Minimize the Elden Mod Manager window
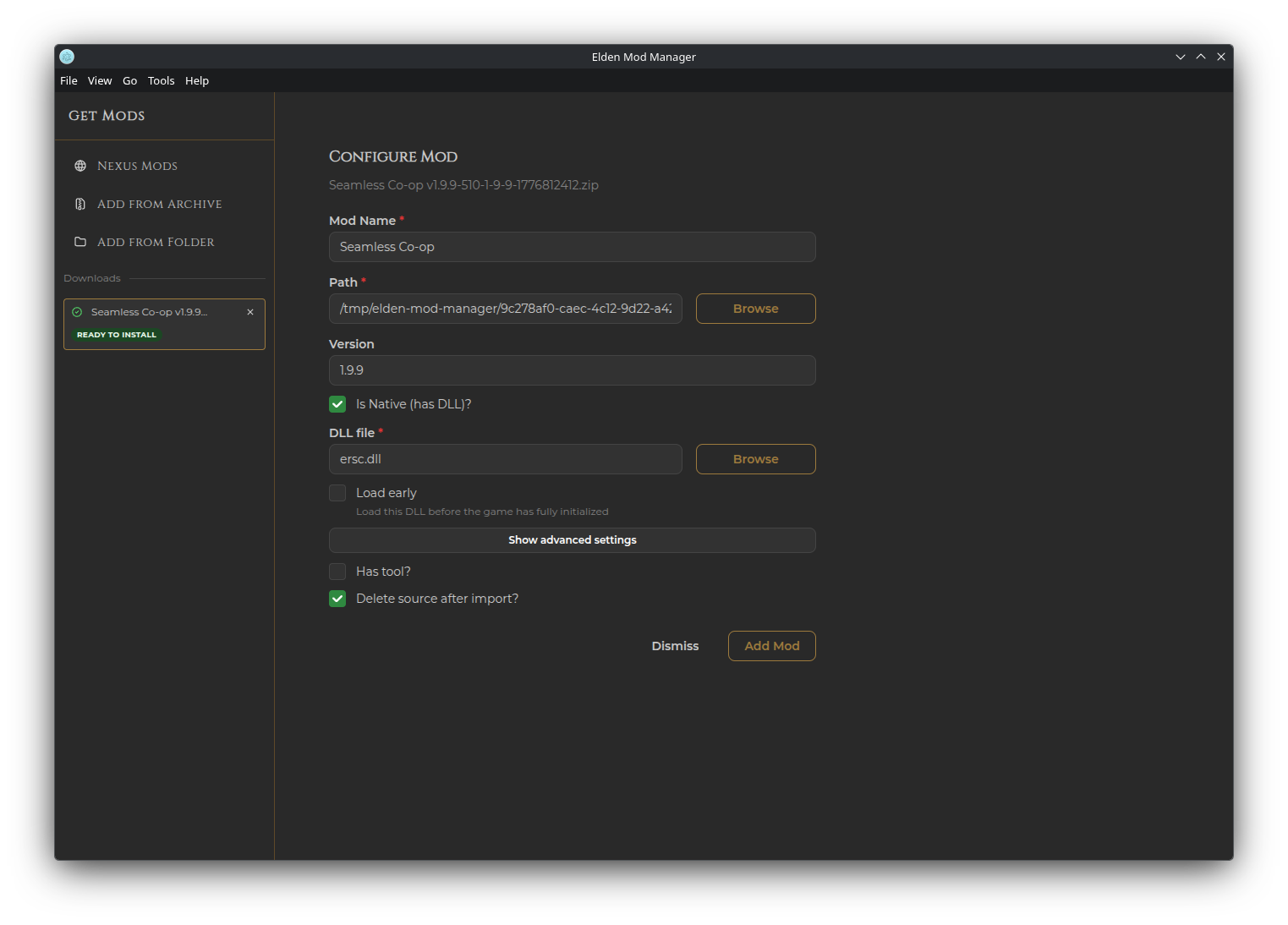The image size is (1288, 925). [1181, 57]
